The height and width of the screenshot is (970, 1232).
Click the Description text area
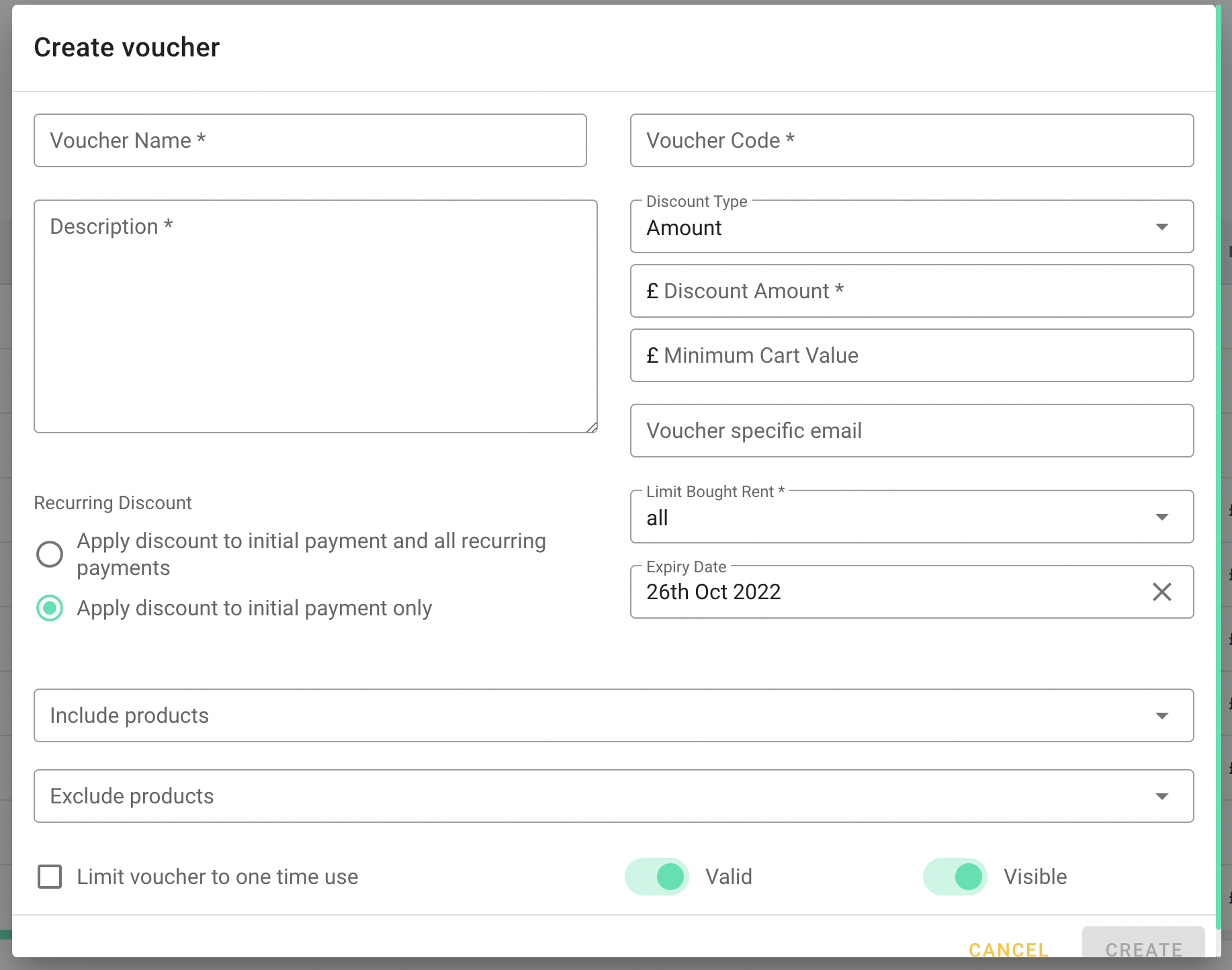(315, 316)
